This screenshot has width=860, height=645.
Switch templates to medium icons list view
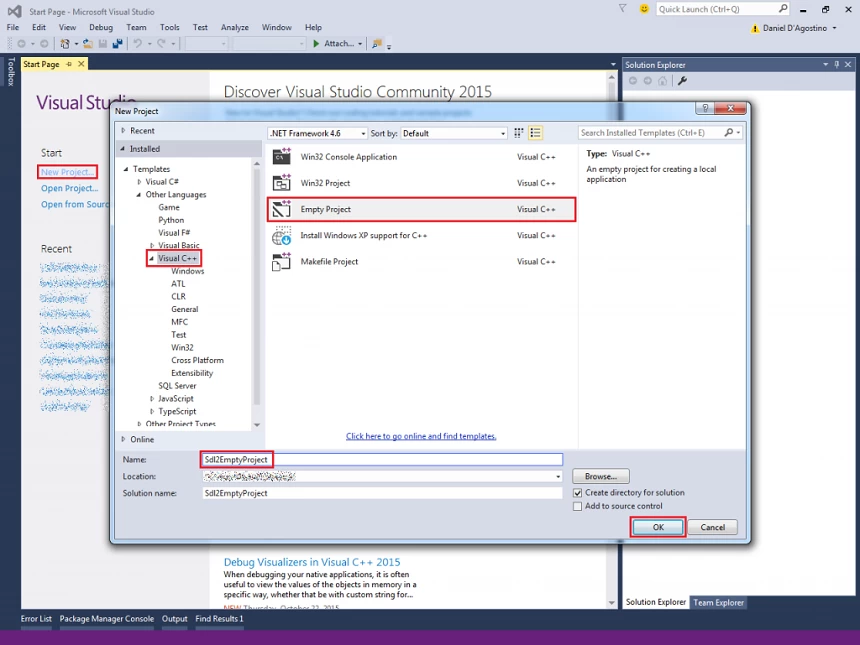pos(536,133)
